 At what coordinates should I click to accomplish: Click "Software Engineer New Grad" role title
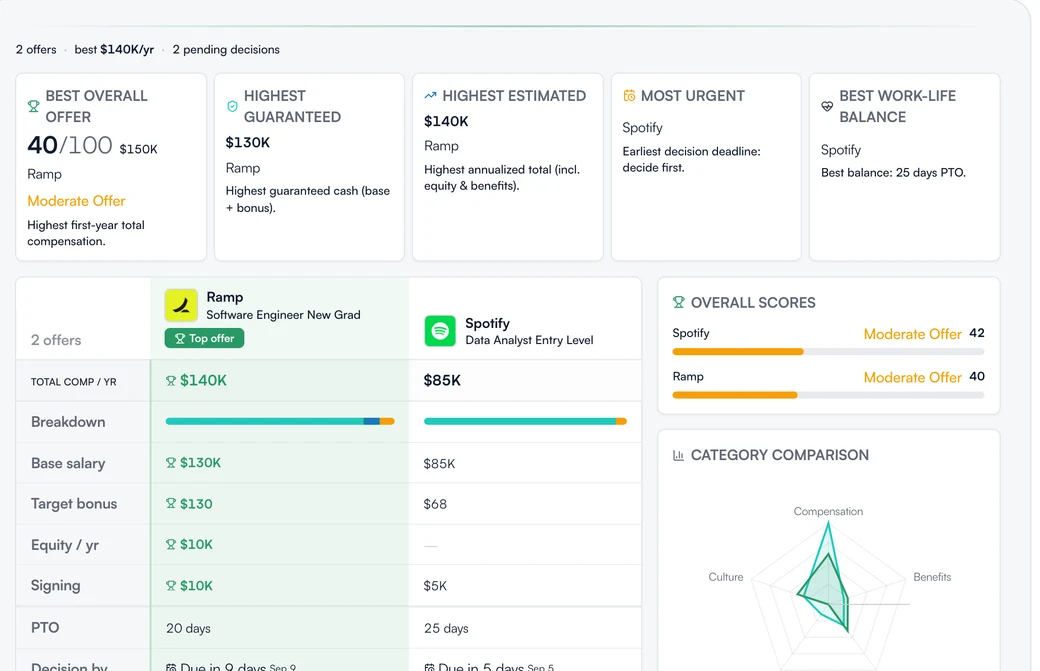tap(283, 315)
